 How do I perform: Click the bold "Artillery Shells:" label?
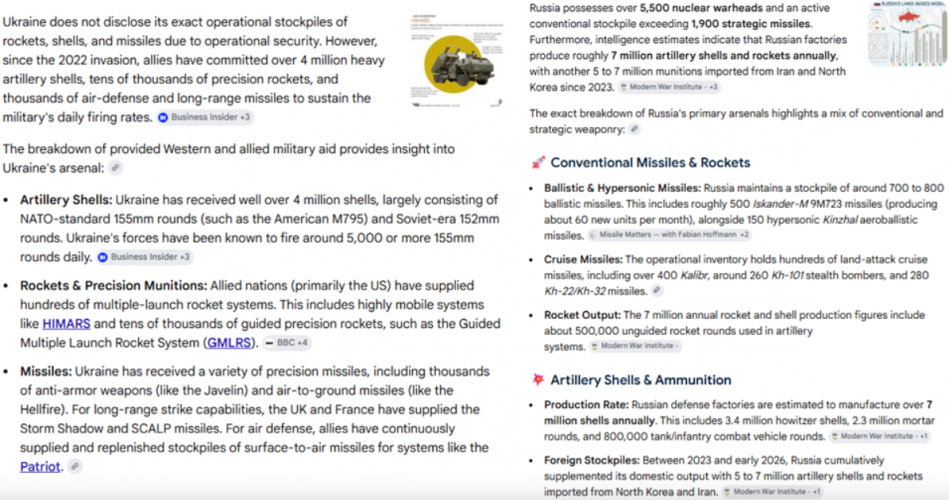(66, 200)
